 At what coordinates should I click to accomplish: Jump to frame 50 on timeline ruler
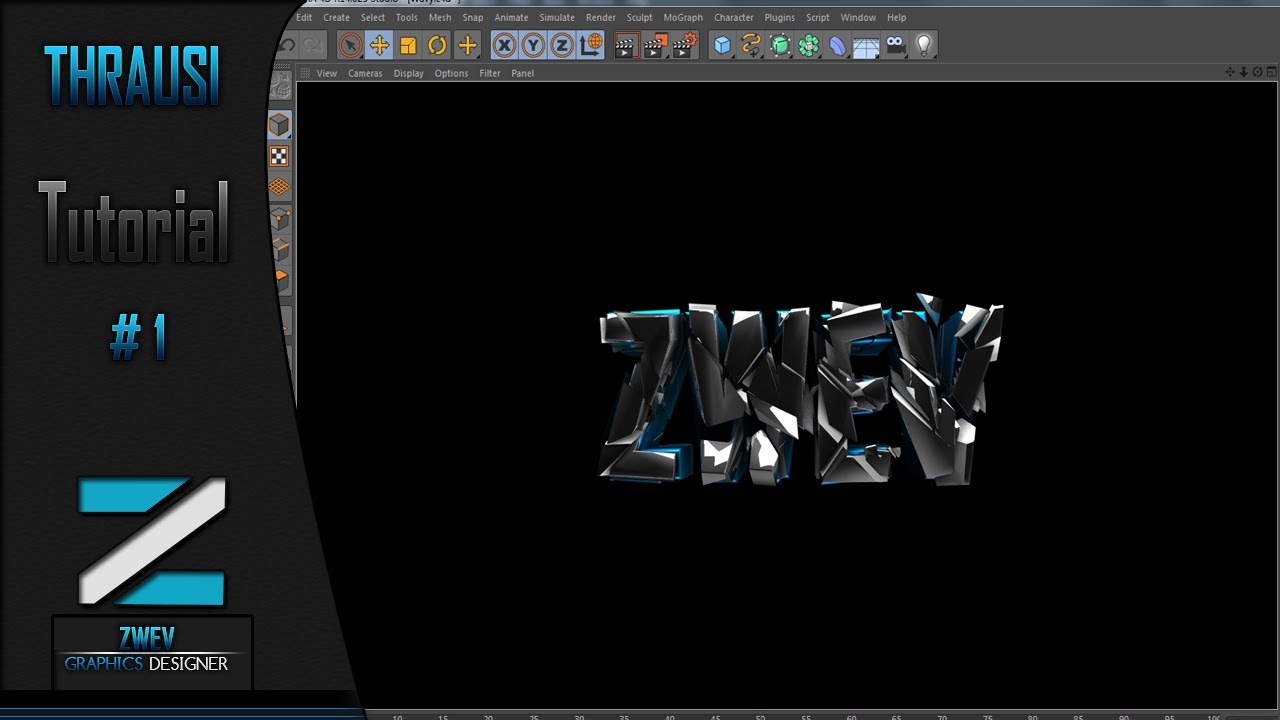click(x=760, y=716)
